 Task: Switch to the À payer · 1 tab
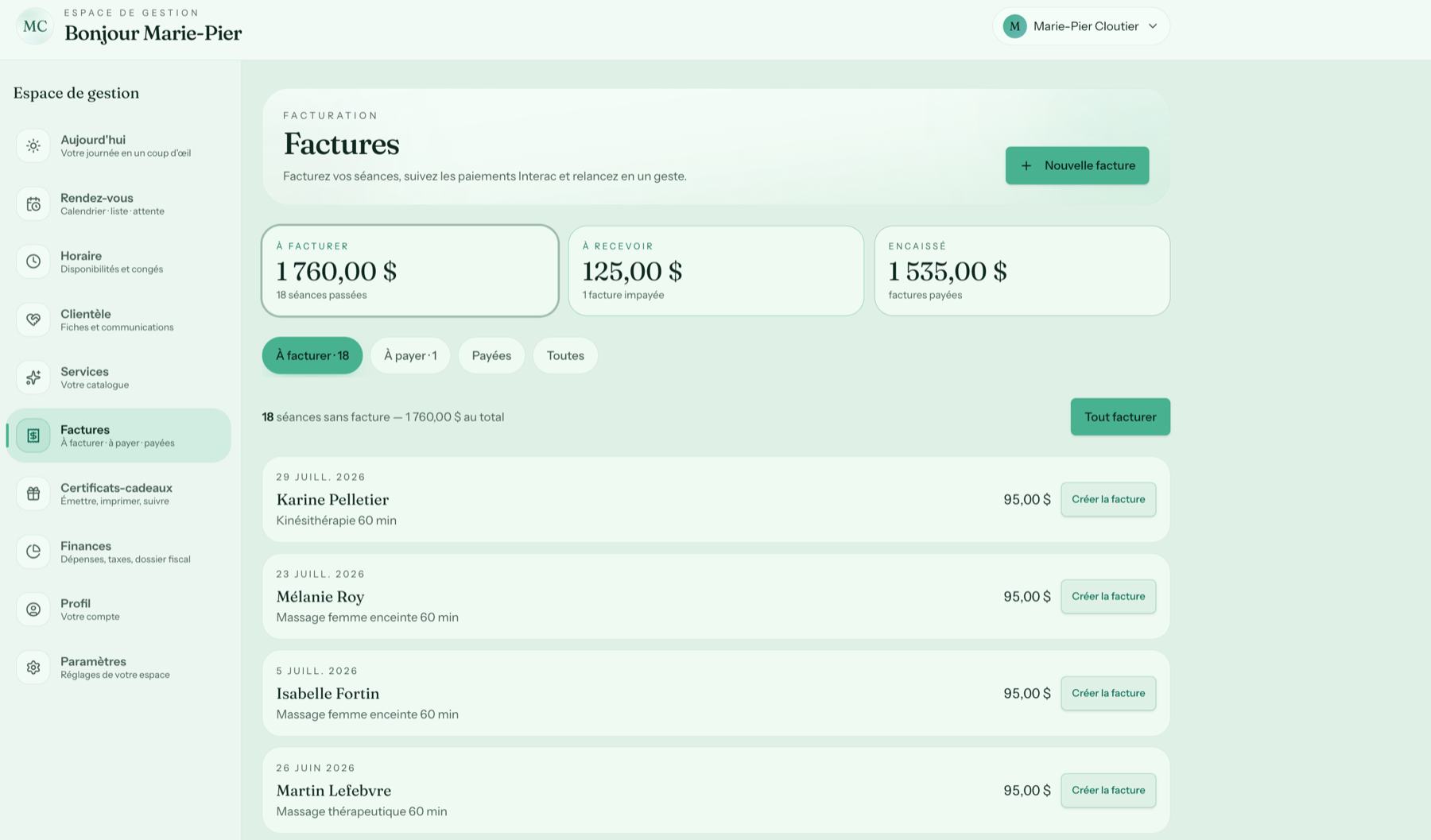(410, 355)
